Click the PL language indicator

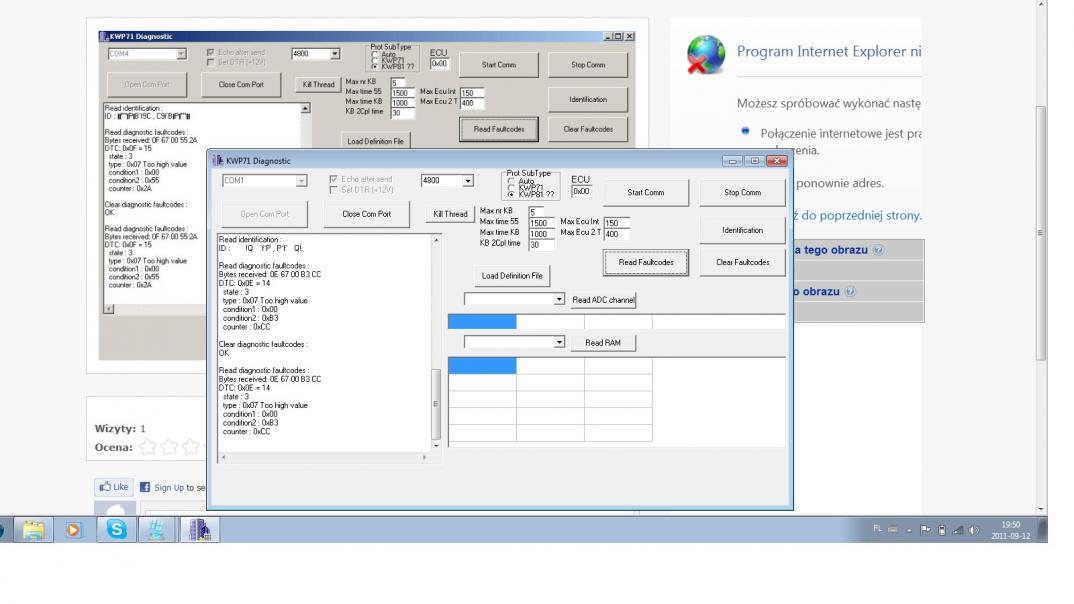[x=877, y=529]
